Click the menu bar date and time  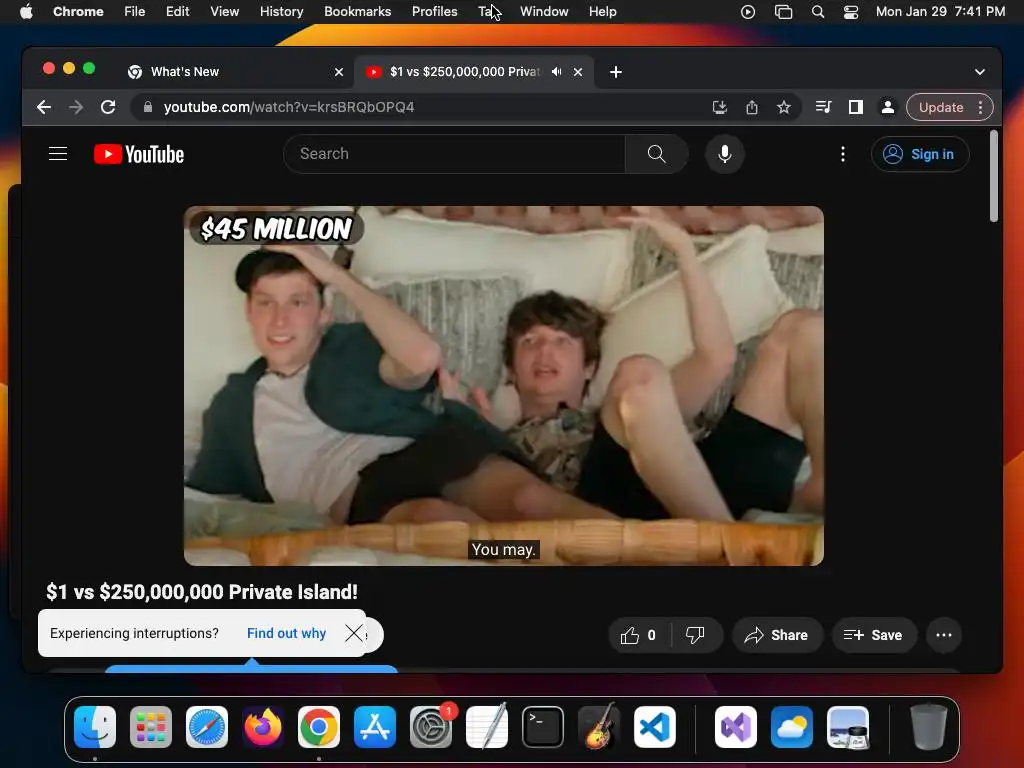point(940,12)
